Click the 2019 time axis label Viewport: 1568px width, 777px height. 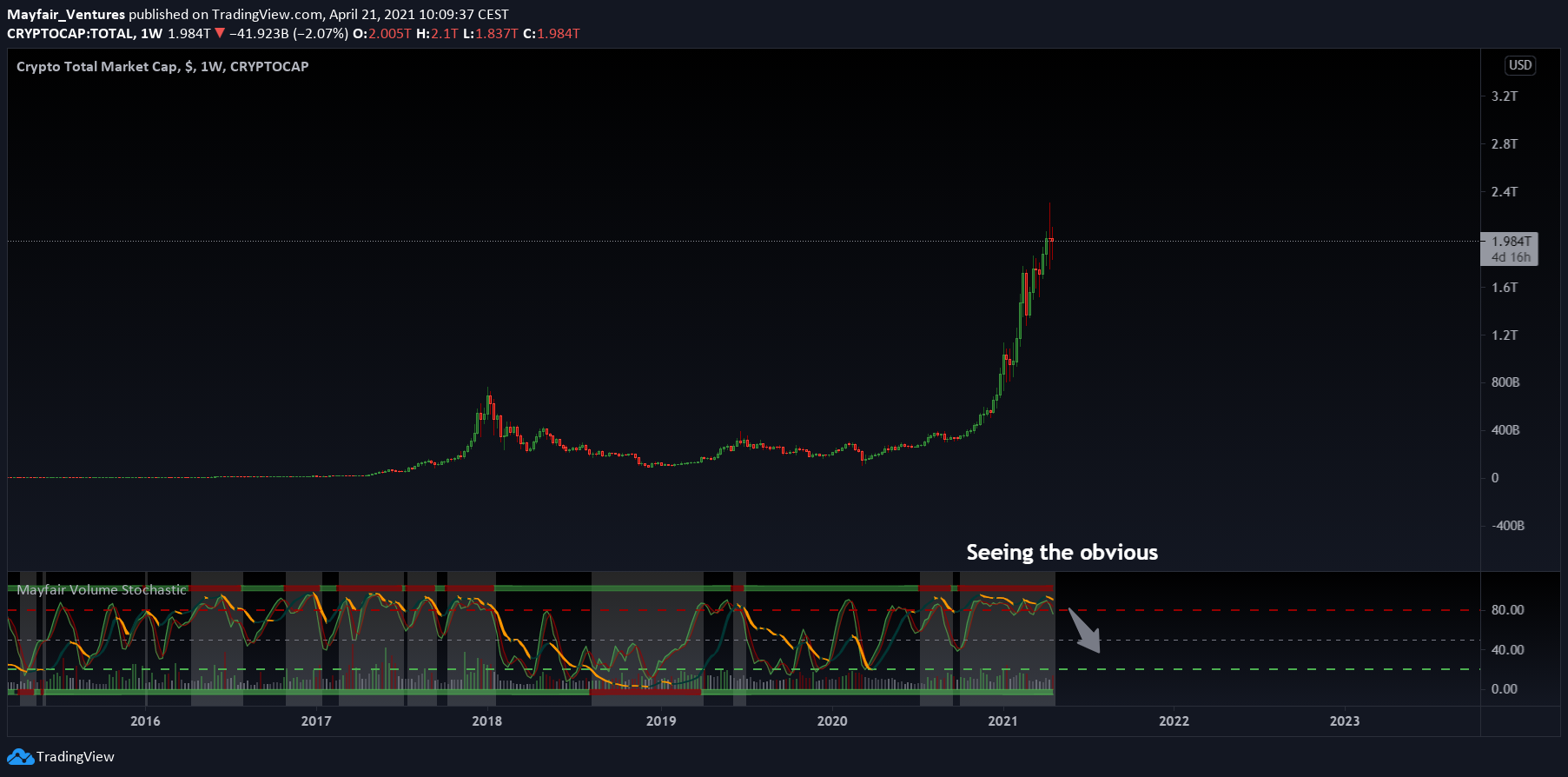[x=661, y=721]
